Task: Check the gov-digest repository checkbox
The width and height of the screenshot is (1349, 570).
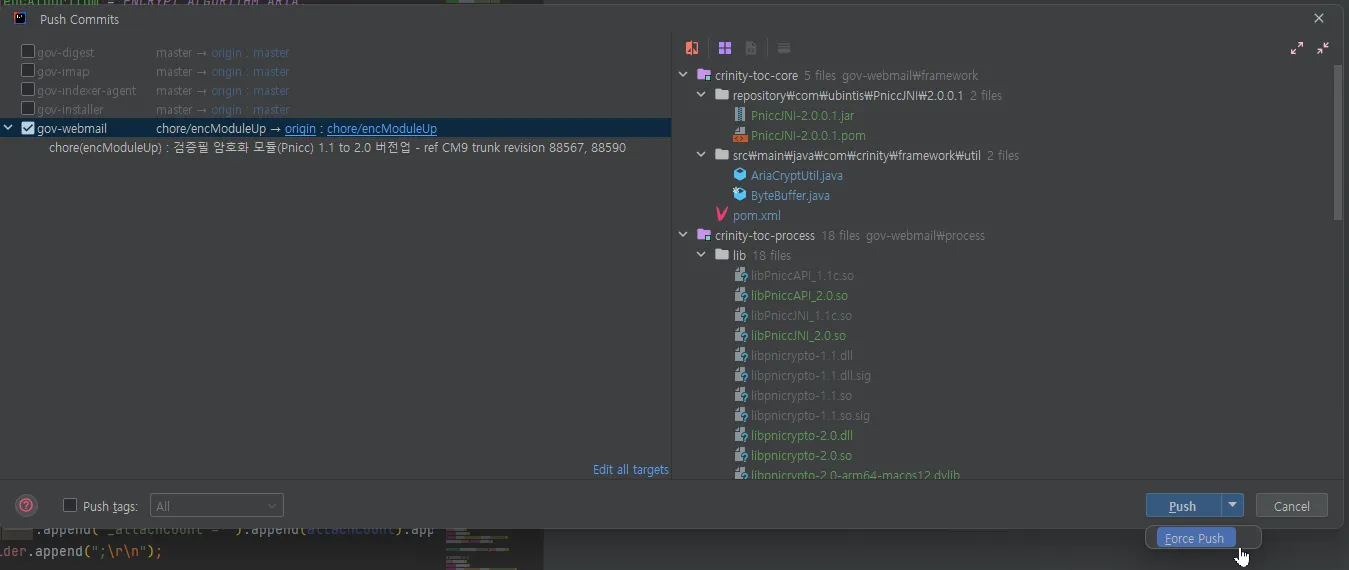Action: 28,52
